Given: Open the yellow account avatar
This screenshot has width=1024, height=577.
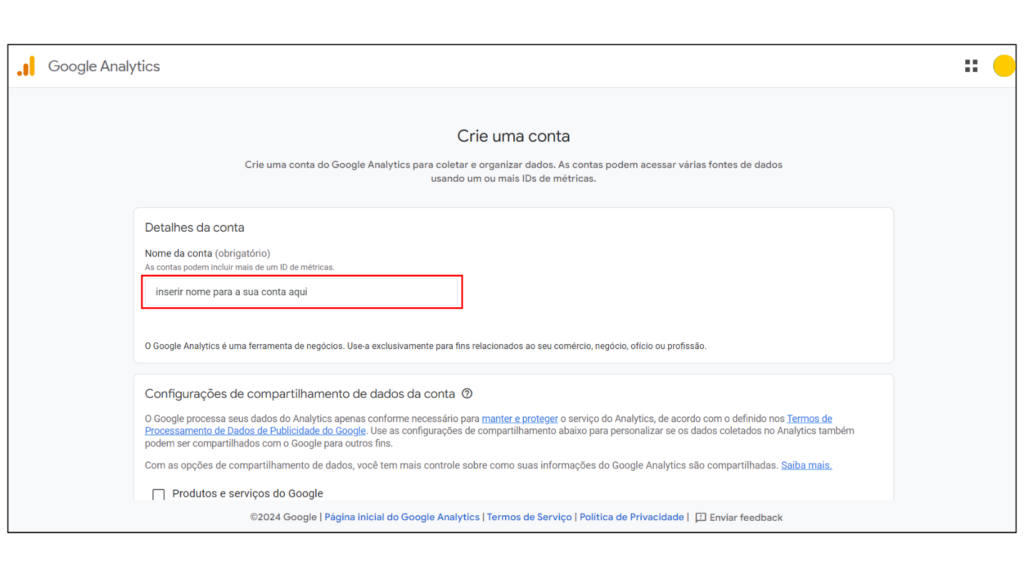Looking at the screenshot, I should point(1004,66).
